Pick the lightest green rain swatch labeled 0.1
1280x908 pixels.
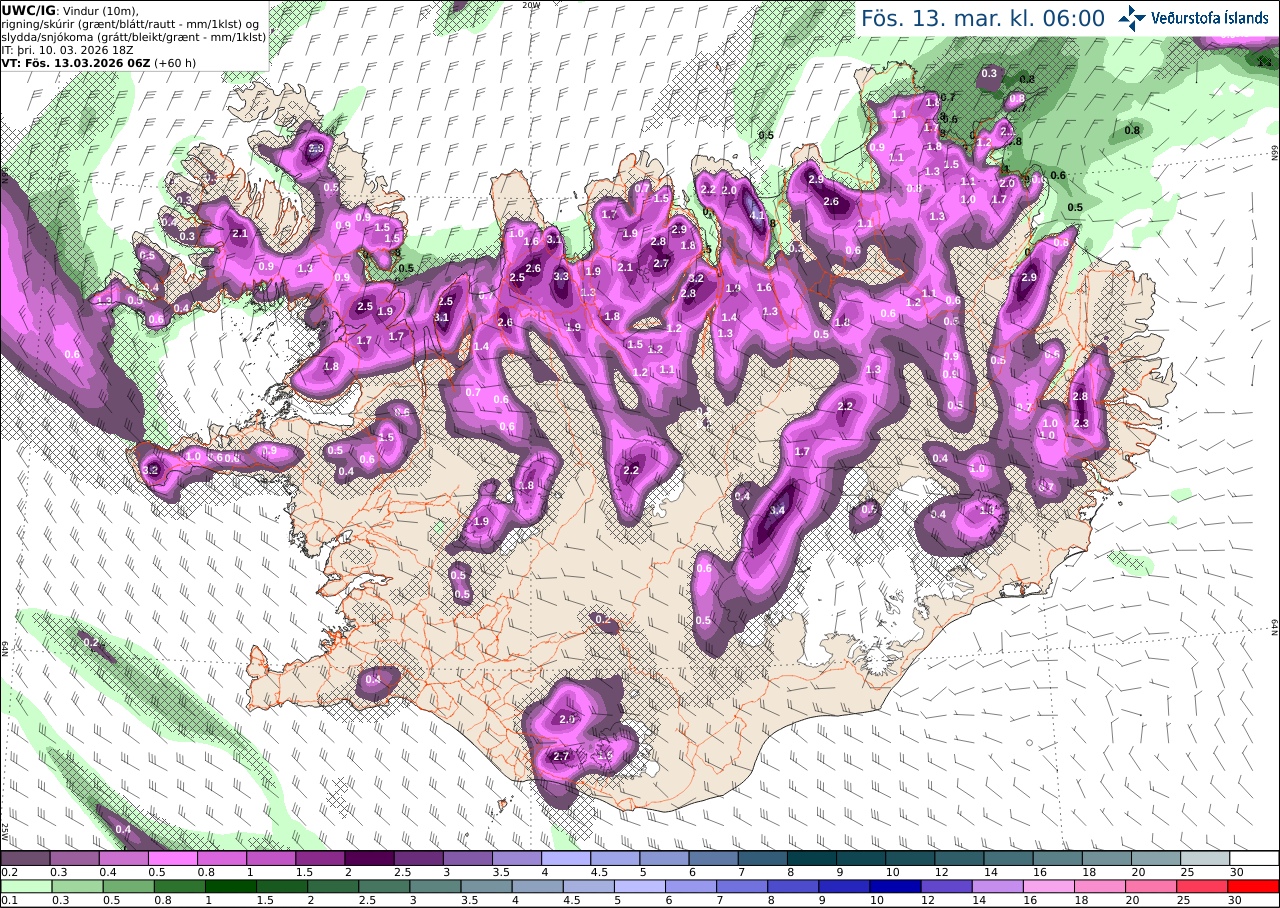tap(26, 886)
